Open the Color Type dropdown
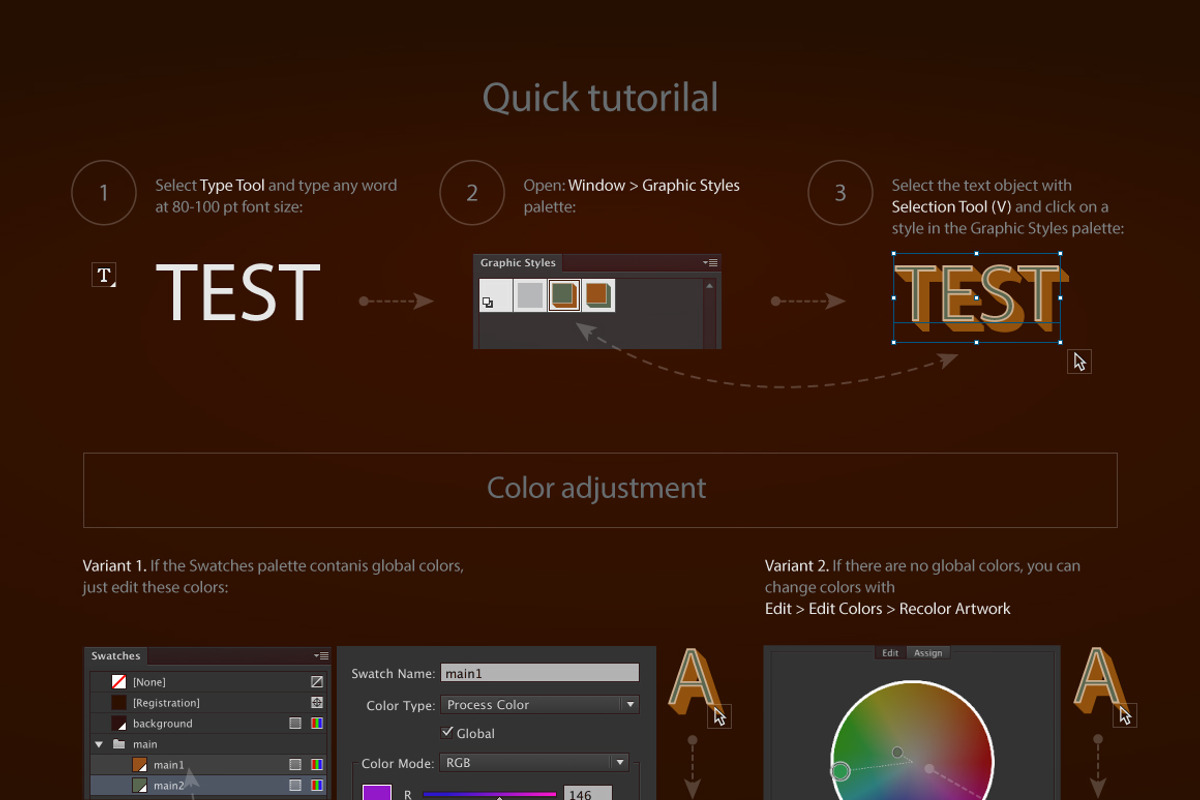The width and height of the screenshot is (1200, 800). coord(540,705)
